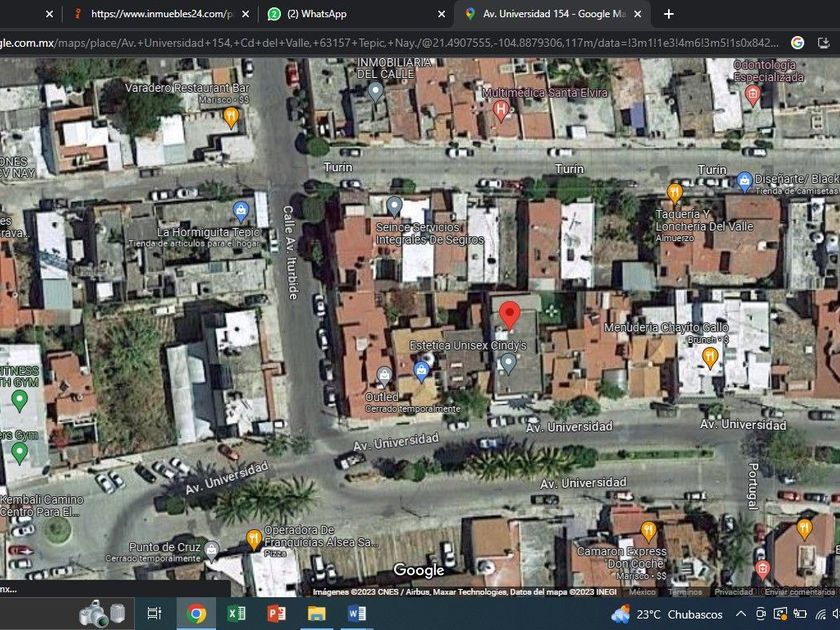The height and width of the screenshot is (630, 840).
Task: Open the Seince Servicios Integrales pin
Action: [x=394, y=207]
